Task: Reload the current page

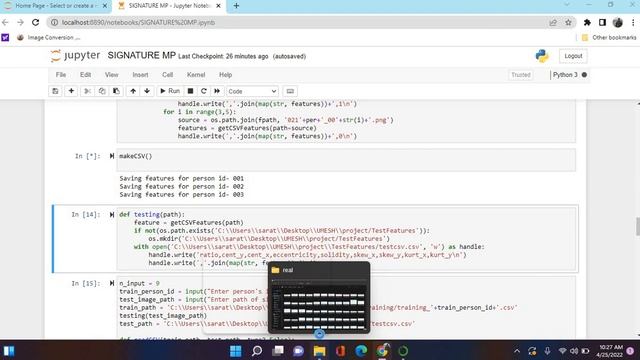Action: coord(36,22)
